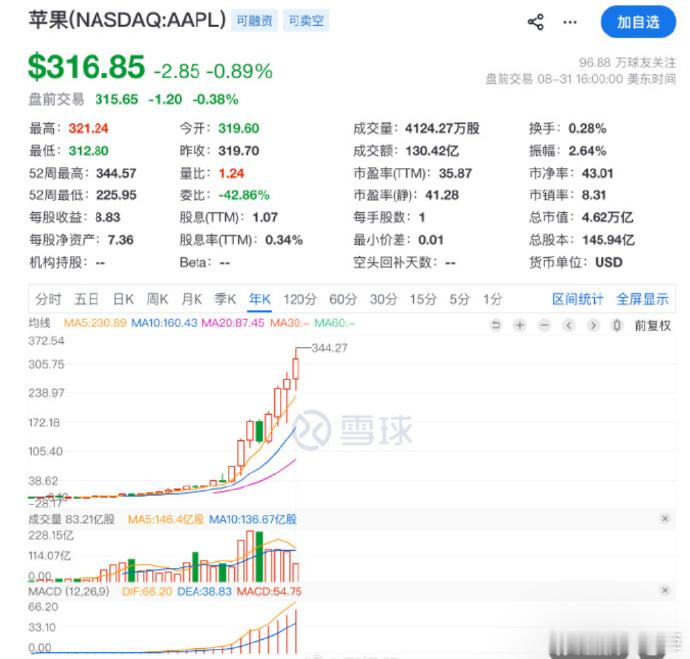Select the 年K chart tab

259,299
